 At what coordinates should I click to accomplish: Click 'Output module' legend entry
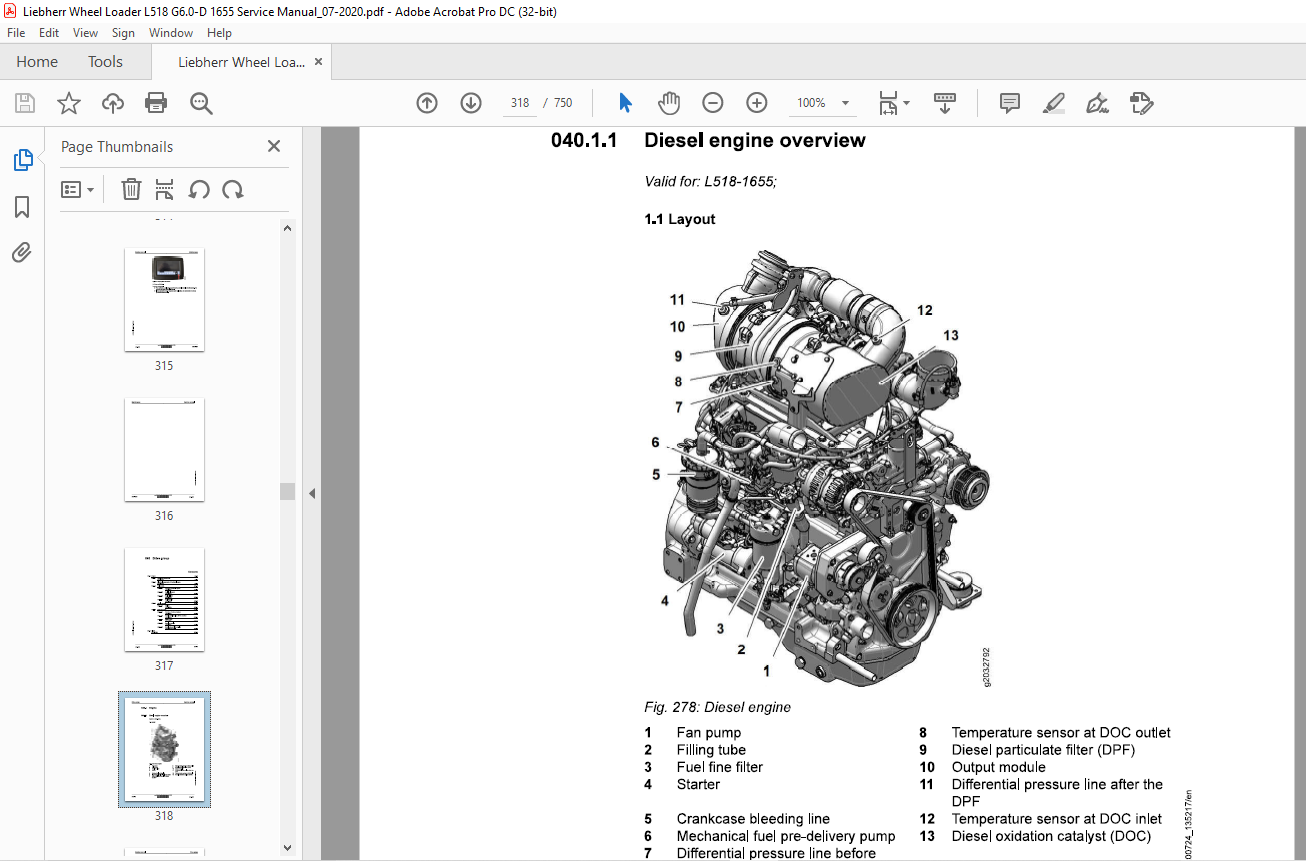tap(998, 767)
